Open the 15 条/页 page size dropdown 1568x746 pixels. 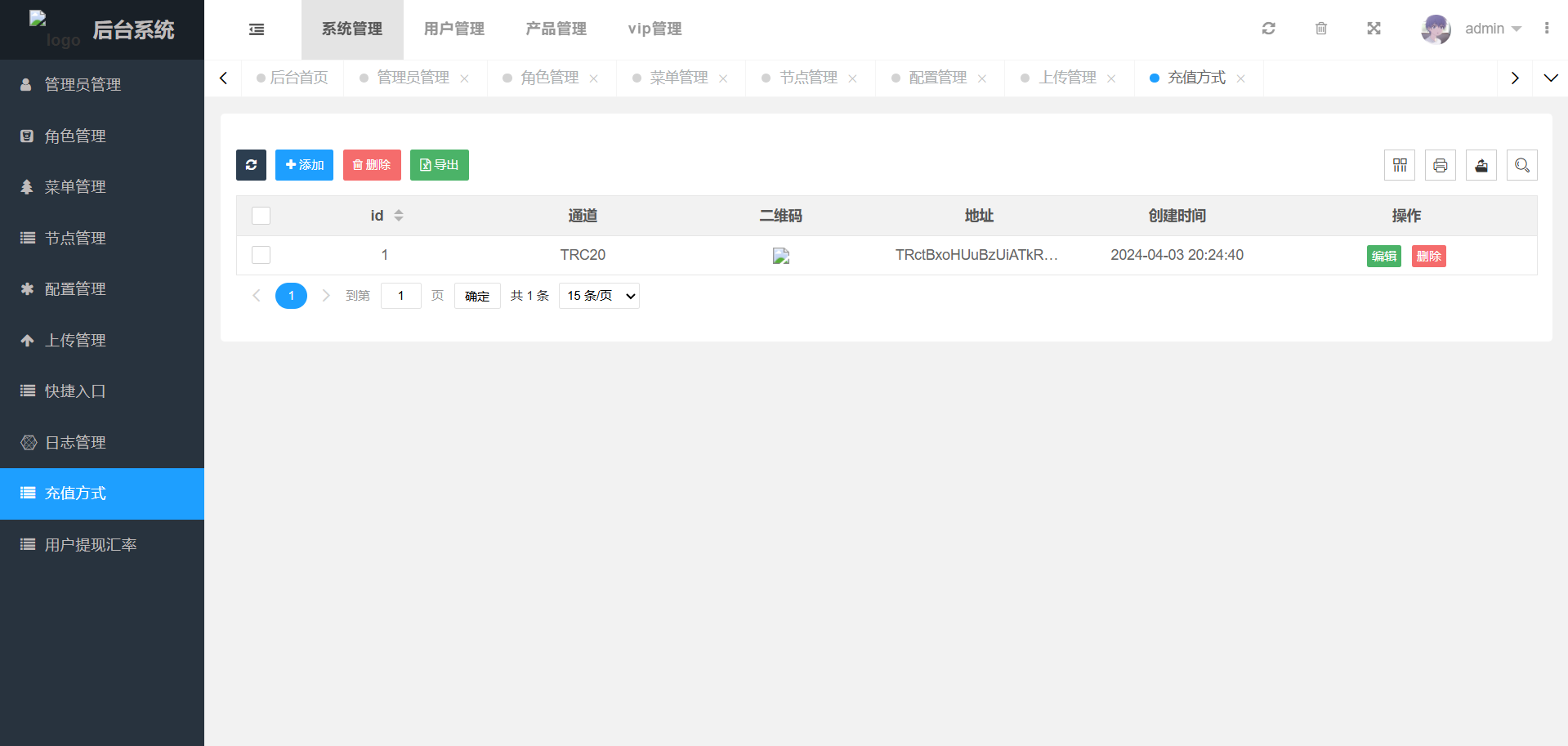point(599,296)
